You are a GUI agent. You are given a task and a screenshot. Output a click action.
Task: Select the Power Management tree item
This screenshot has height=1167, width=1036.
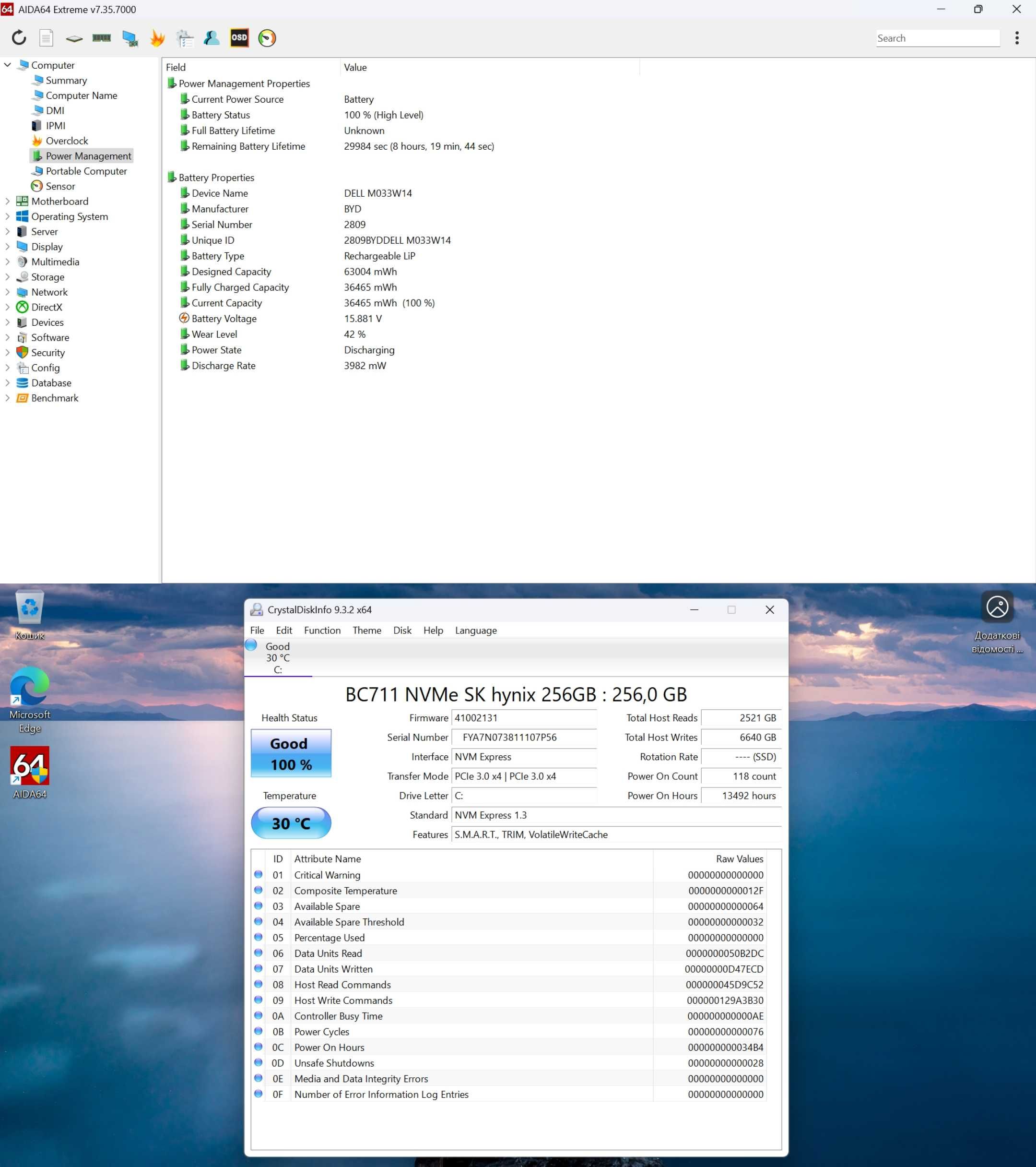pos(82,156)
